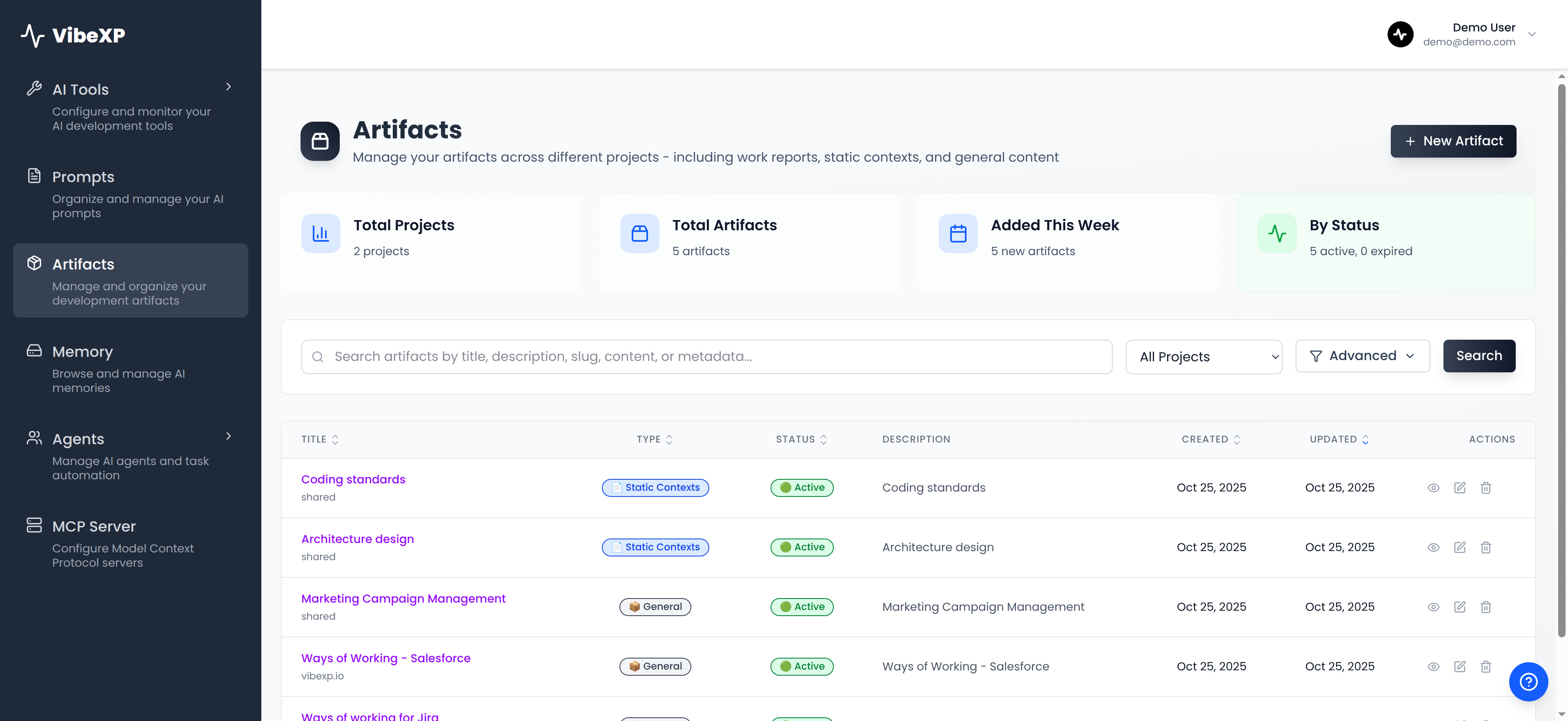Go to Prompts in the sidebar
Screen dimensions: 1568x721
tap(130, 194)
